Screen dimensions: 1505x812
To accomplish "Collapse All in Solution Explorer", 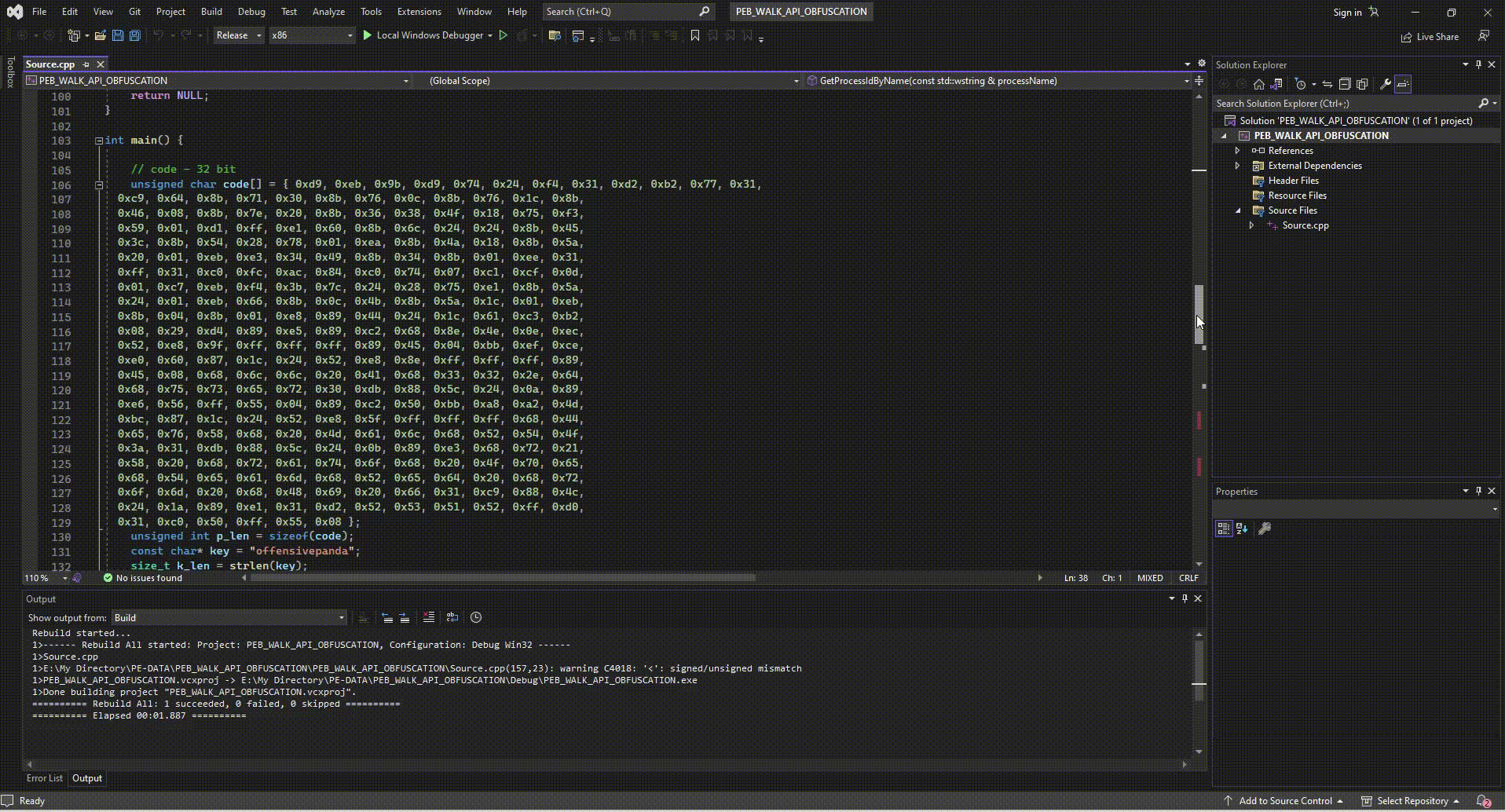I will point(1345,84).
